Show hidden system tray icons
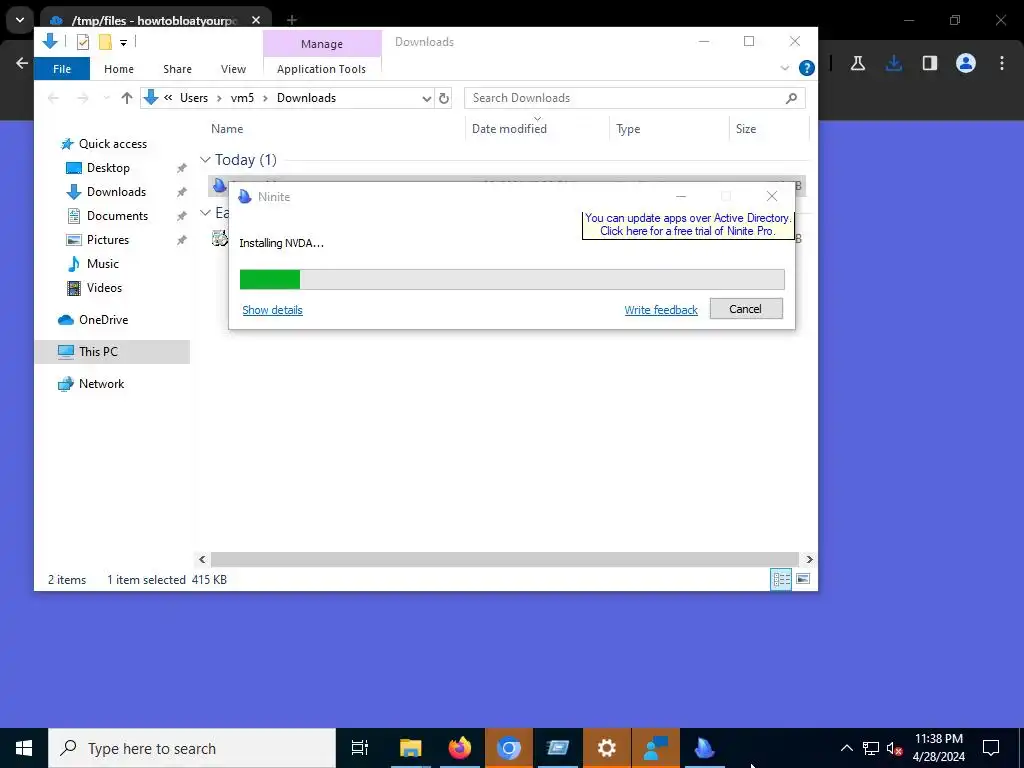 click(846, 748)
